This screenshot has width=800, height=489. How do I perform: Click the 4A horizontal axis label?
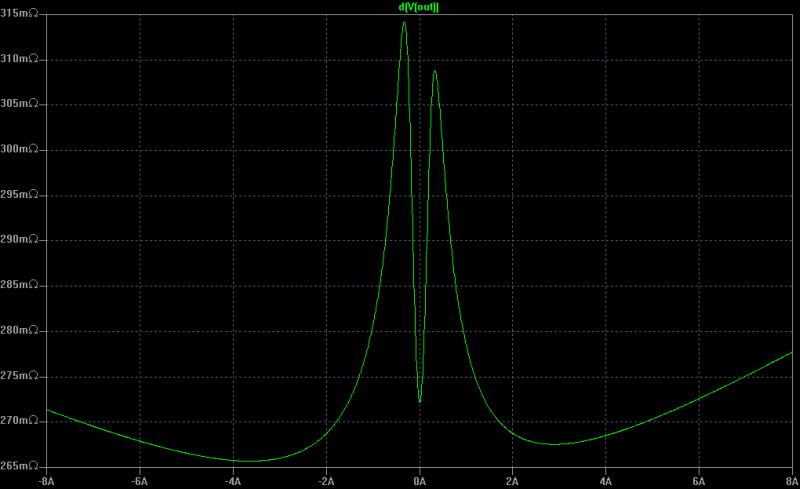(x=606, y=482)
